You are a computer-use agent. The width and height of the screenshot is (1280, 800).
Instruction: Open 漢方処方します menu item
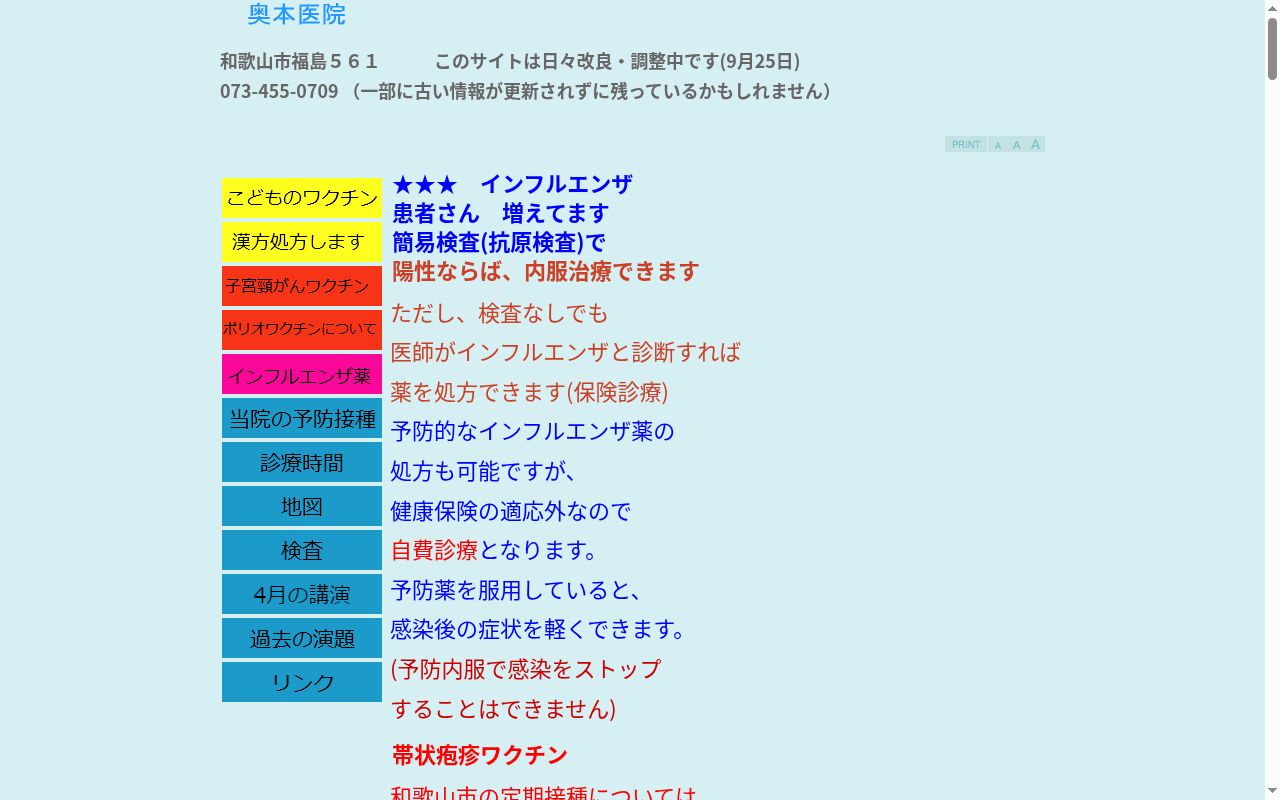pyautogui.click(x=302, y=242)
